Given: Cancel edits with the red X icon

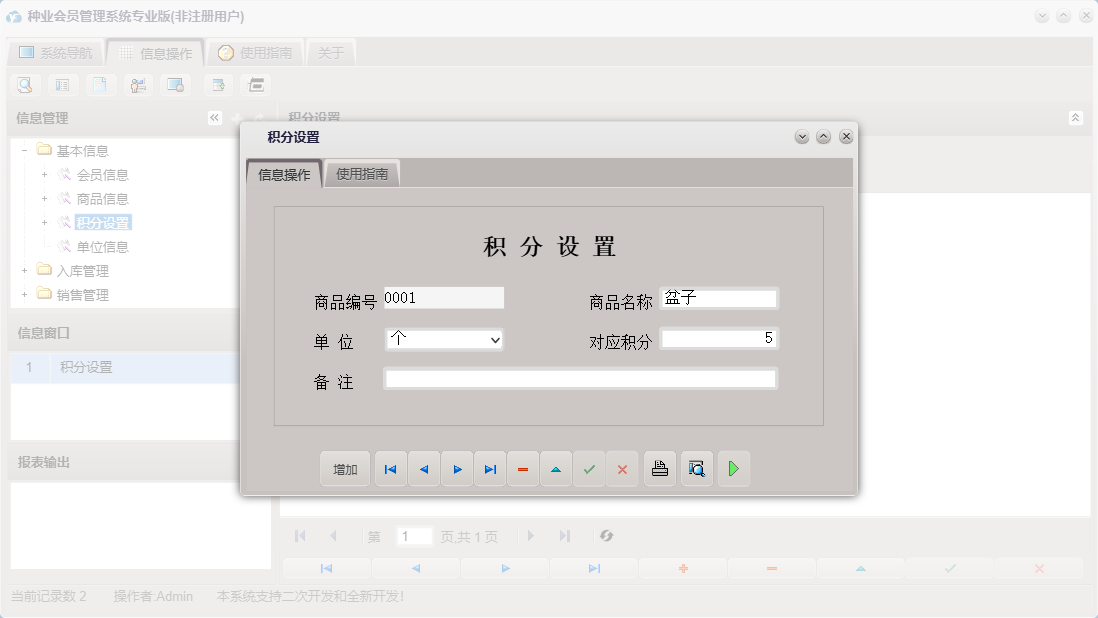Looking at the screenshot, I should [x=622, y=468].
